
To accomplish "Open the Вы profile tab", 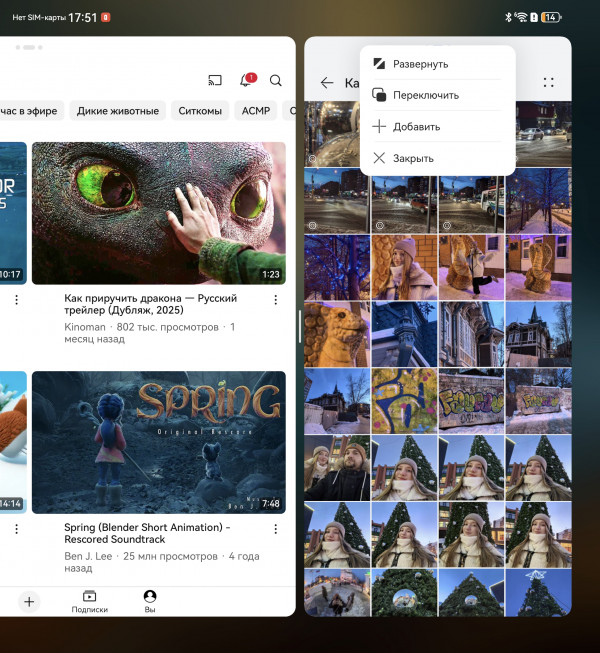I will point(150,602).
